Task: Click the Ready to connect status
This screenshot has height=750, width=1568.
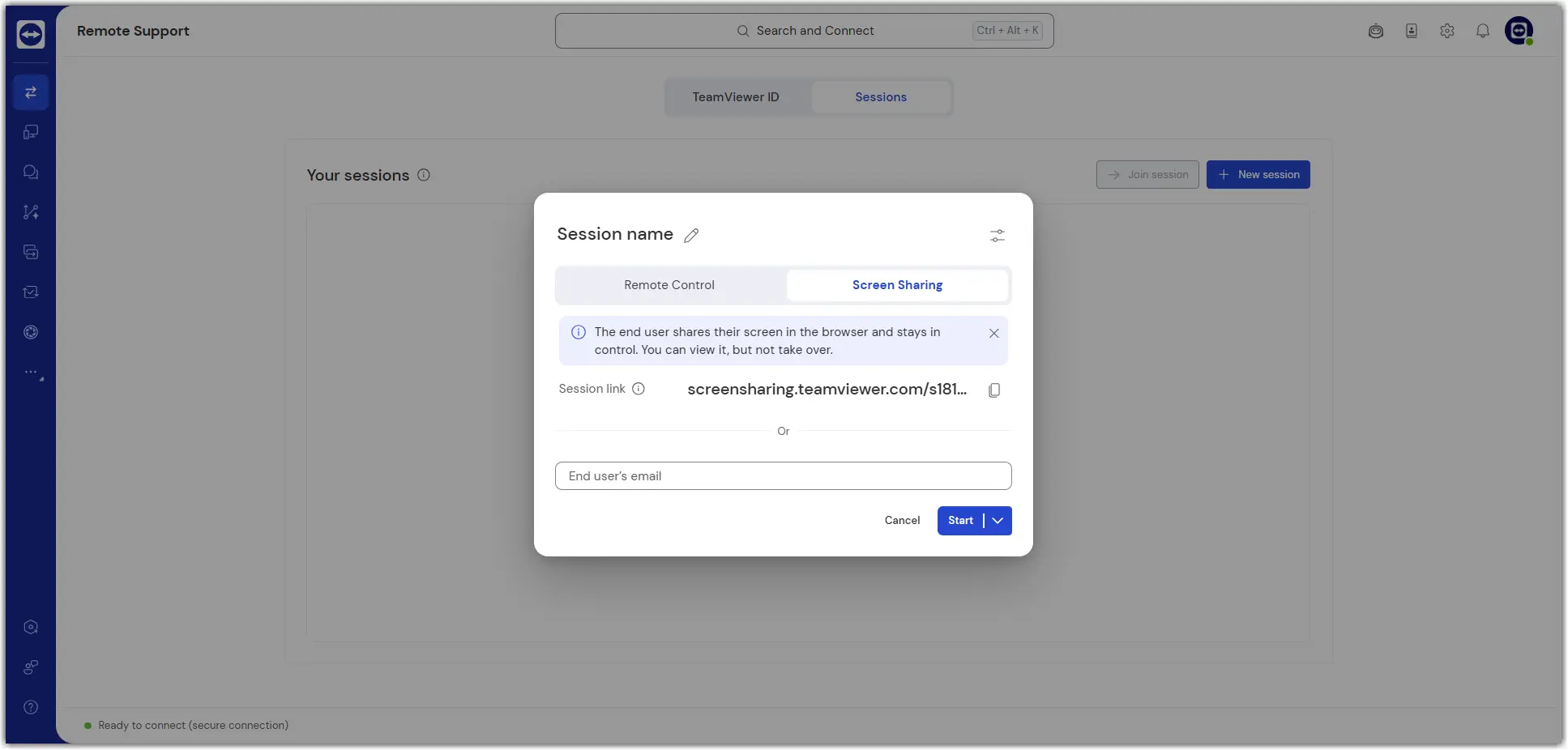Action: [x=186, y=726]
